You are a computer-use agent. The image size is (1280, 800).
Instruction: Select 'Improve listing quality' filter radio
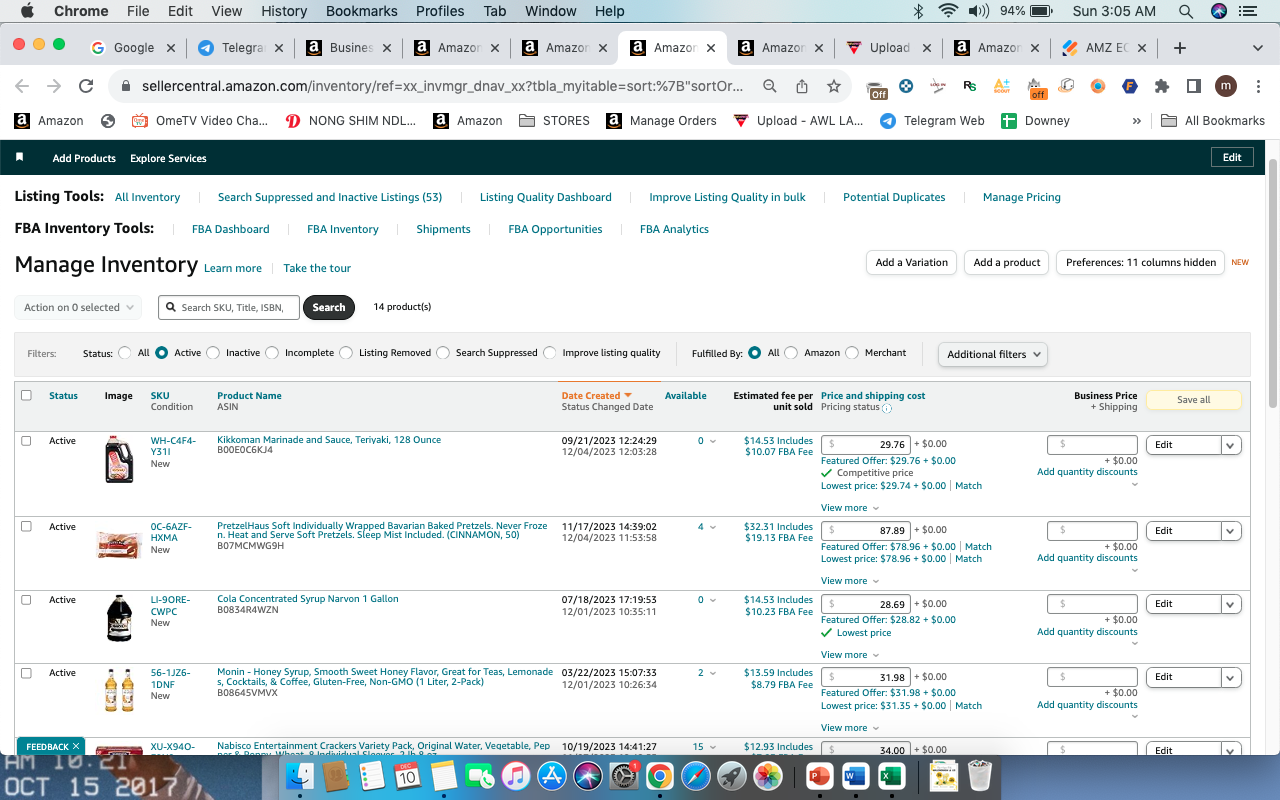[550, 353]
